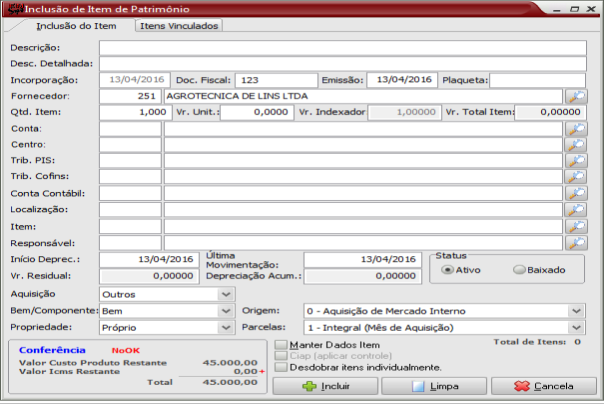Enable Desdobrar itens individualmente checkbox

click(x=281, y=367)
